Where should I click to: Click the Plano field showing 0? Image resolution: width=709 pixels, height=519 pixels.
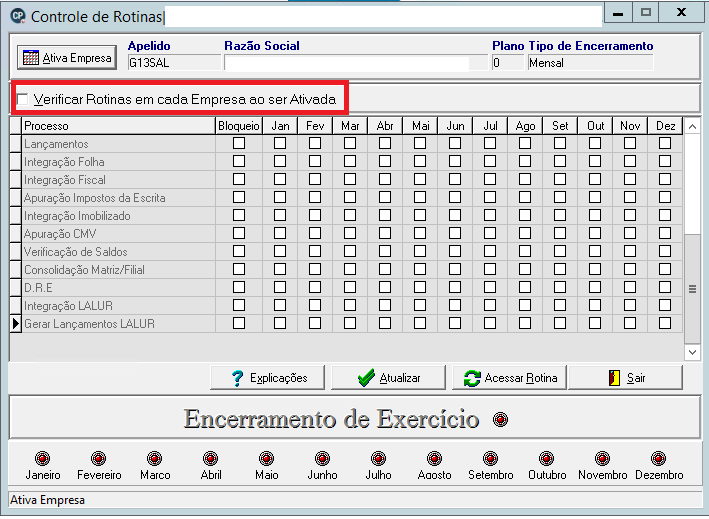[x=508, y=63]
